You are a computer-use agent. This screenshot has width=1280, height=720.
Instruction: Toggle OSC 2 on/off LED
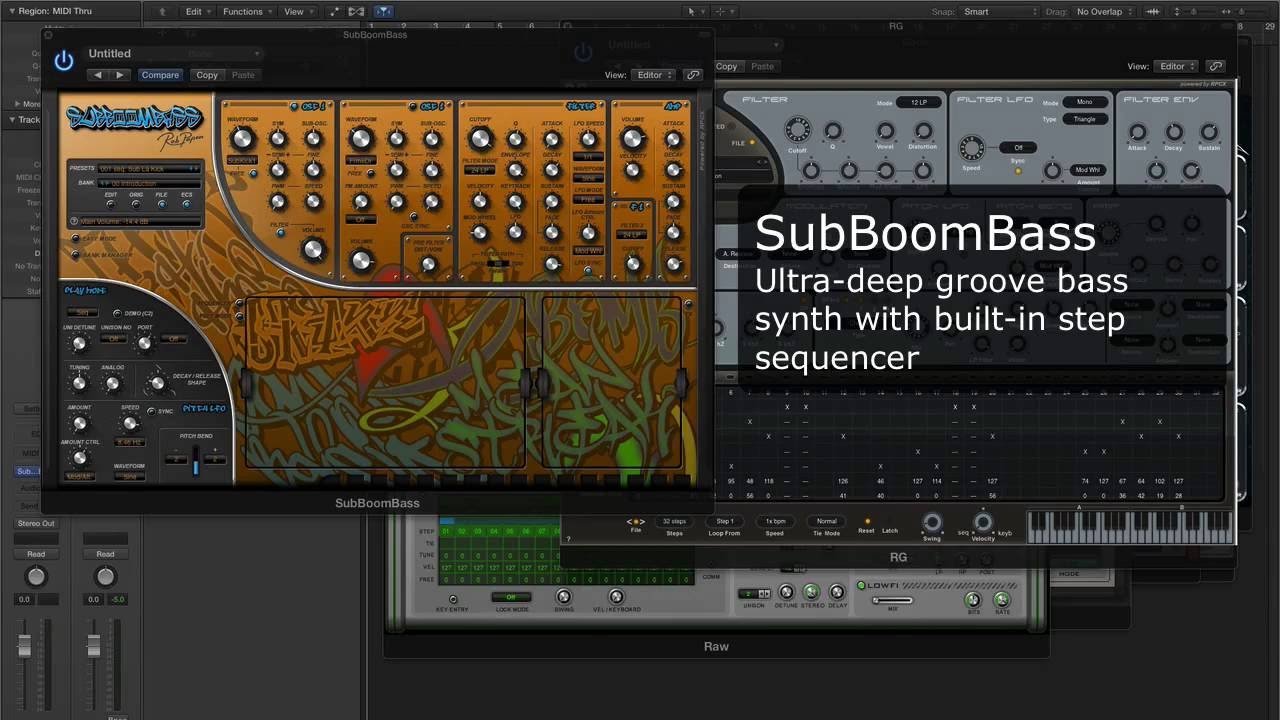[x=413, y=106]
